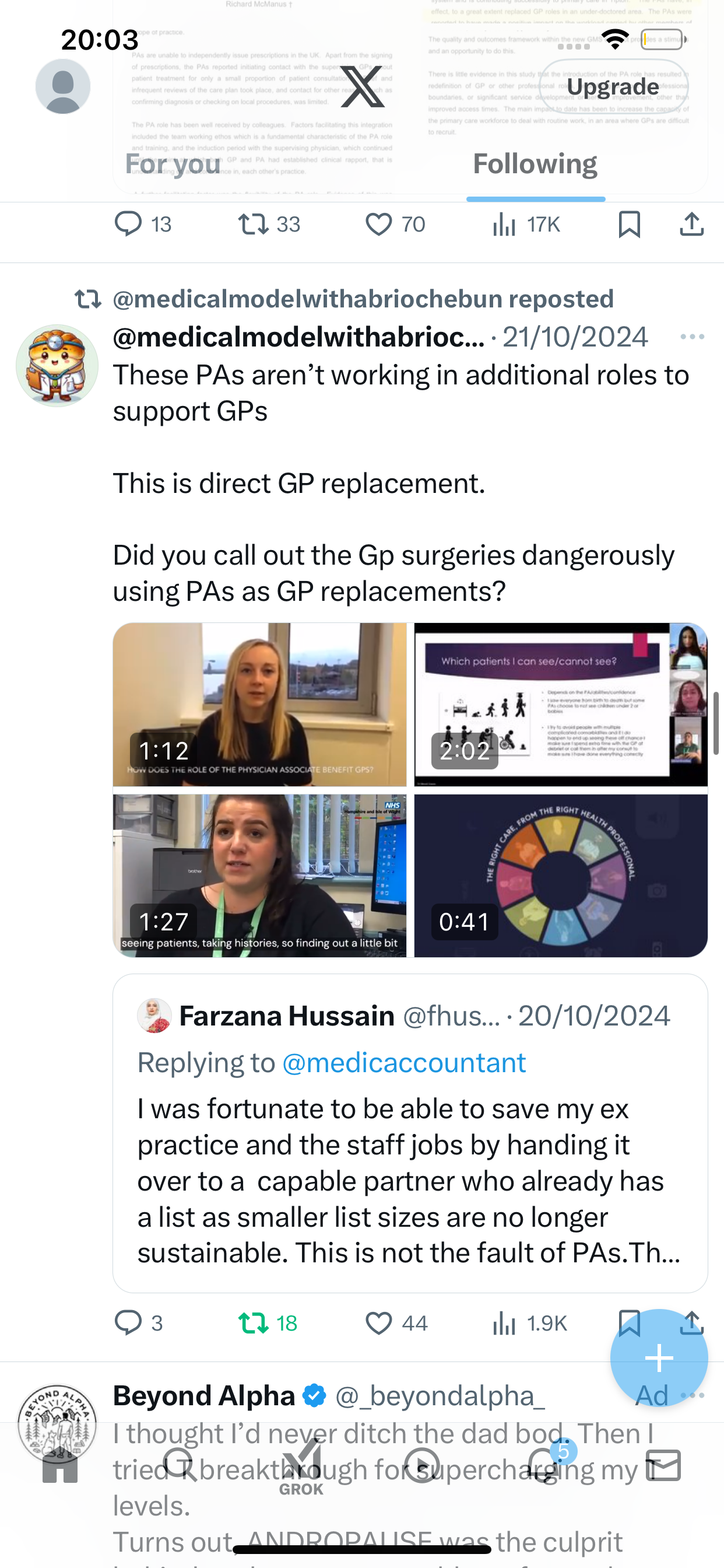Bookmark the top post with 17K views

(629, 224)
